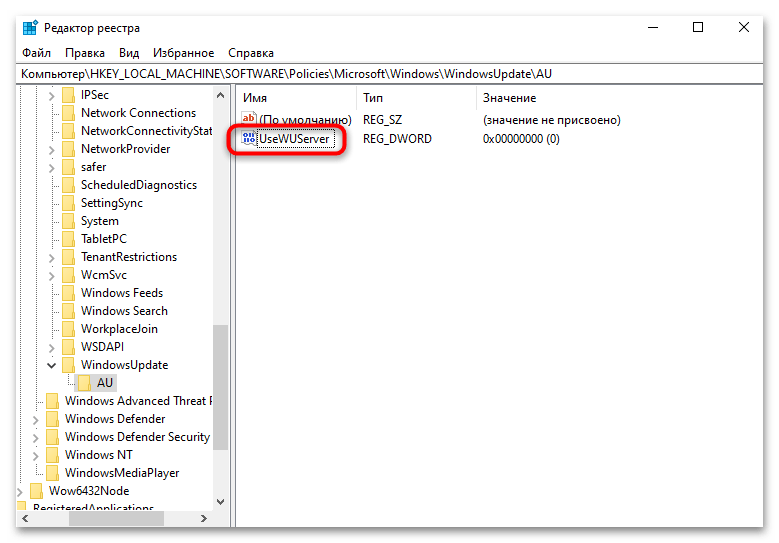779x543 pixels.
Task: Expand the Wow6432Node tree node
Action: pyautogui.click(x=20, y=491)
